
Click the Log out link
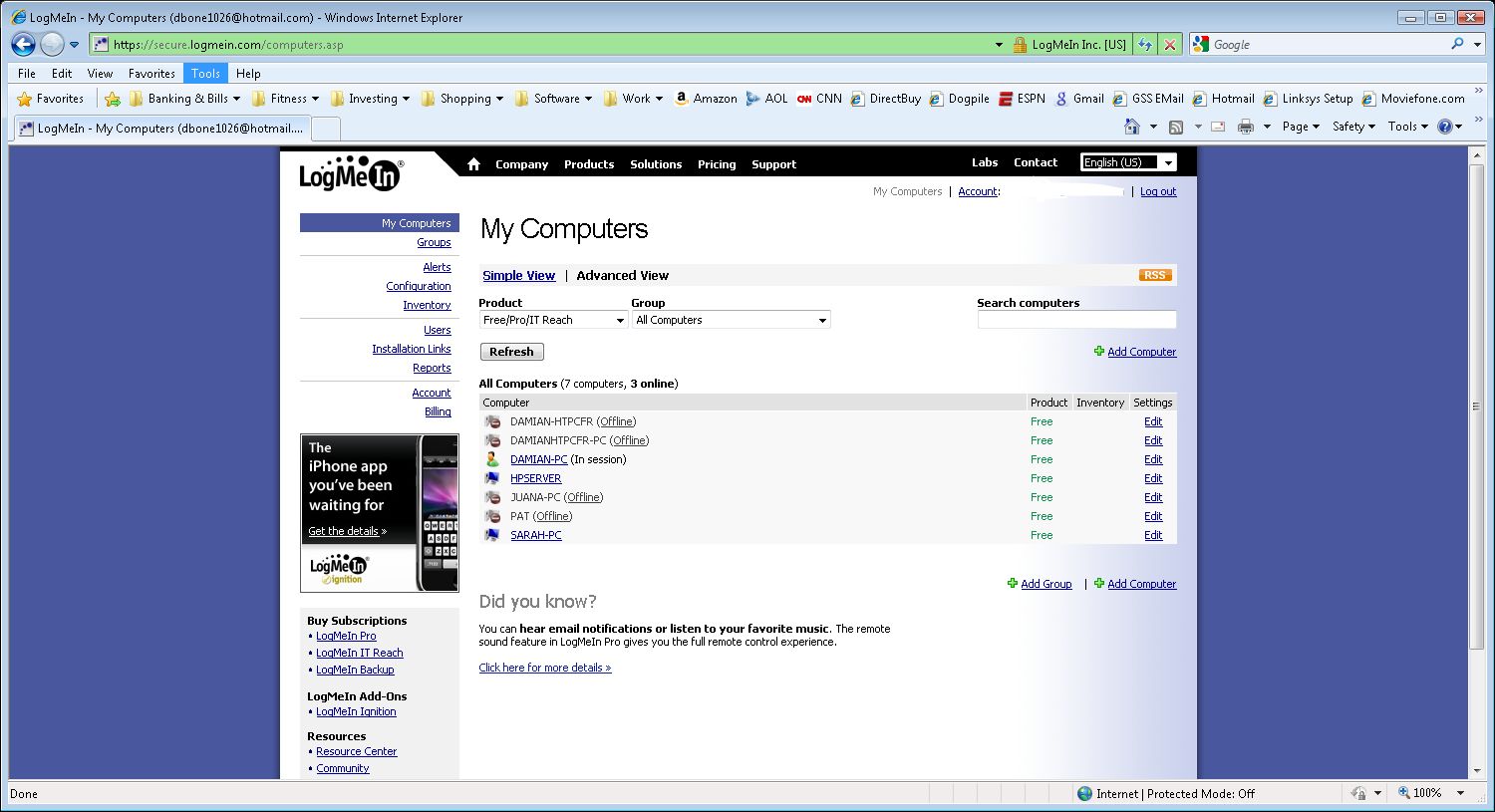click(x=1157, y=191)
